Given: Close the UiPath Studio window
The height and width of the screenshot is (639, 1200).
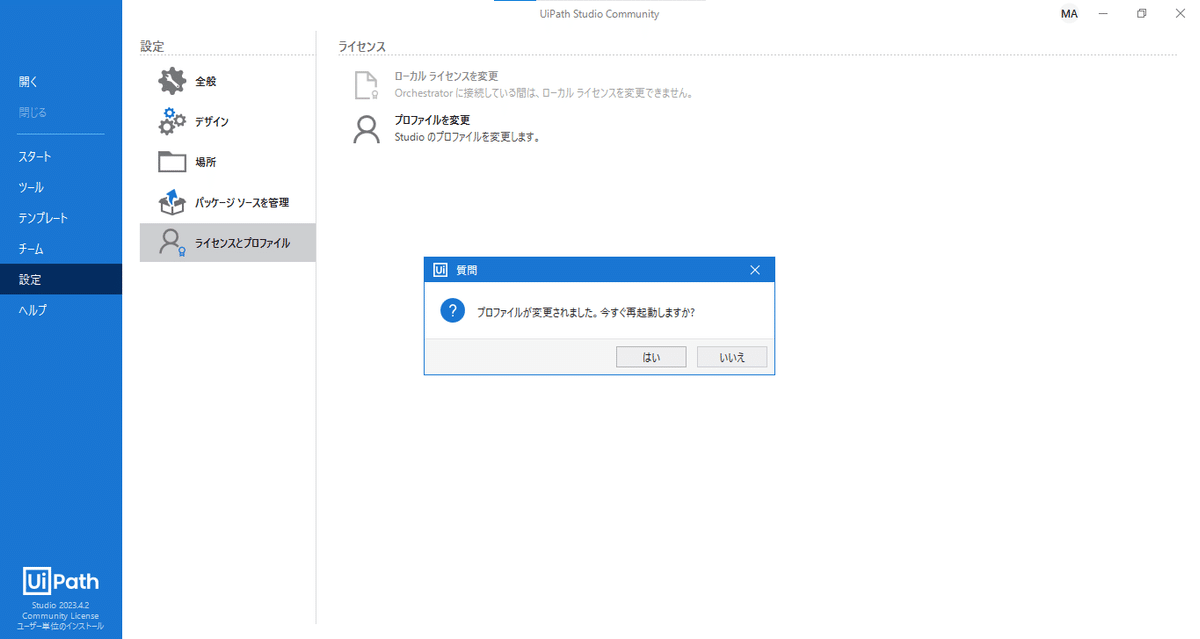Looking at the screenshot, I should [1180, 14].
